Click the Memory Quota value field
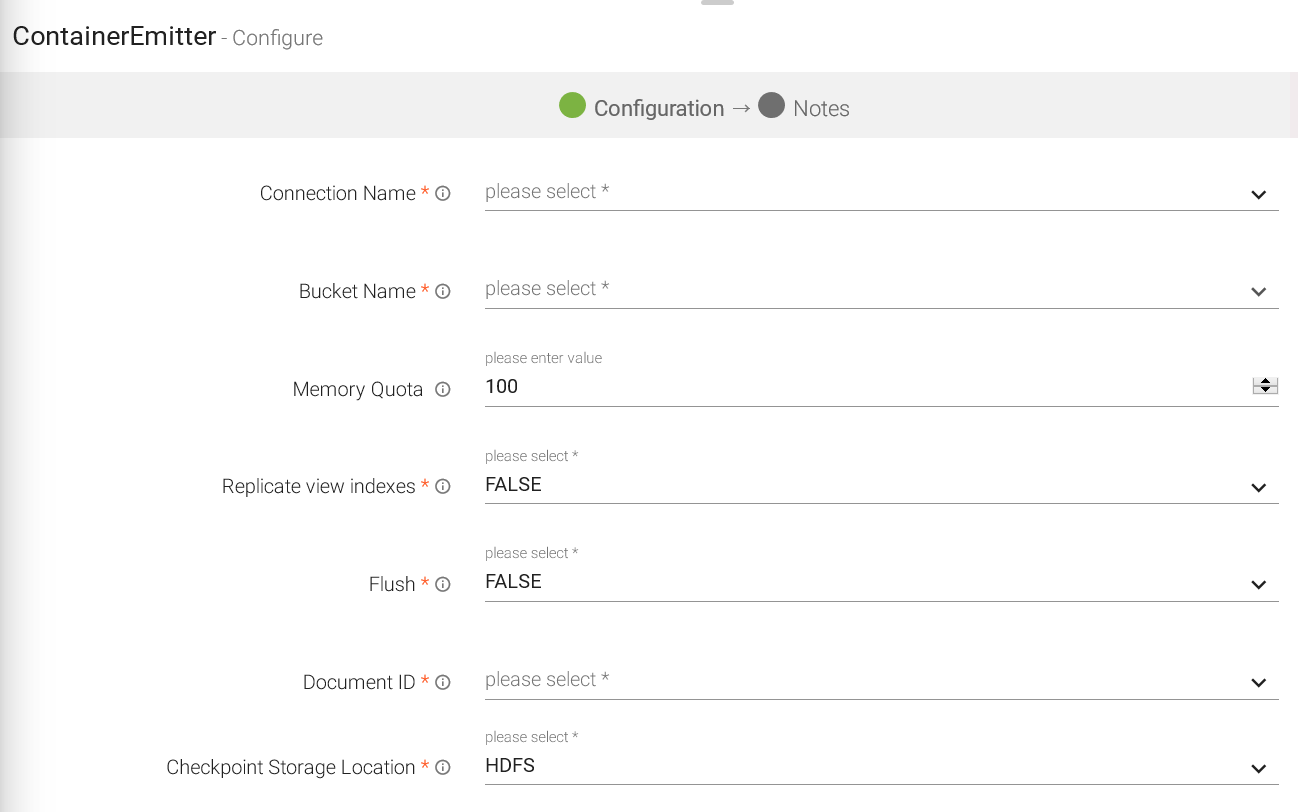1298x812 pixels. click(x=860, y=387)
